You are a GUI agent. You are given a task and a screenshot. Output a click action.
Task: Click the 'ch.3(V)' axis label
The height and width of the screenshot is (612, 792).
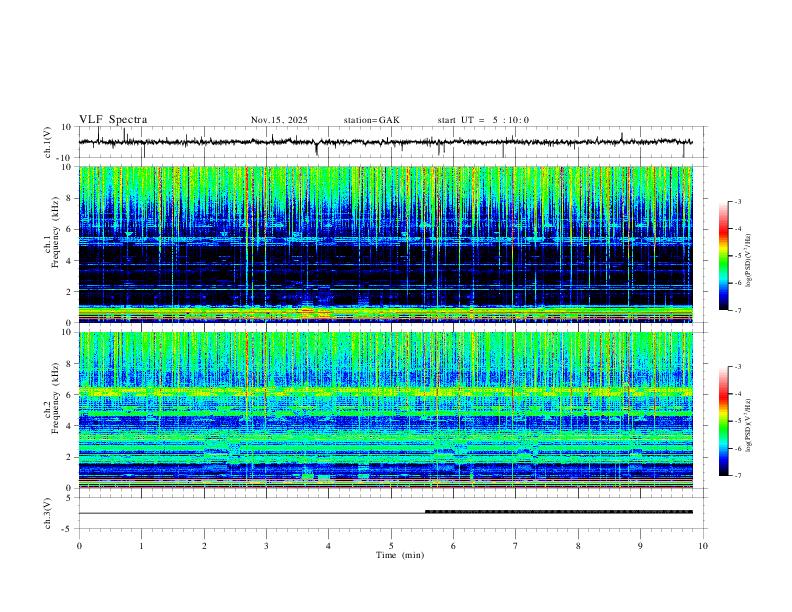48,513
